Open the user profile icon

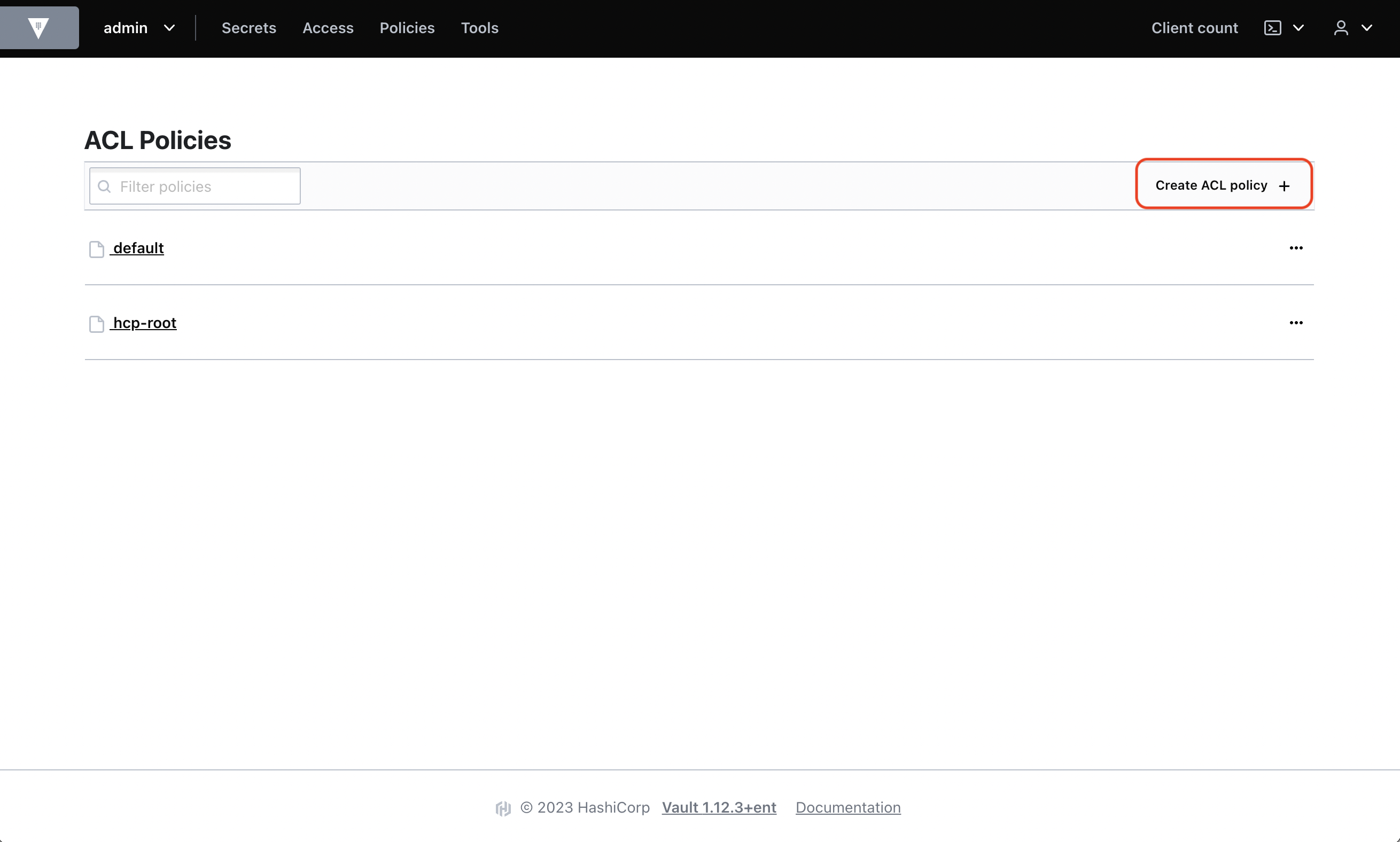[1341, 28]
